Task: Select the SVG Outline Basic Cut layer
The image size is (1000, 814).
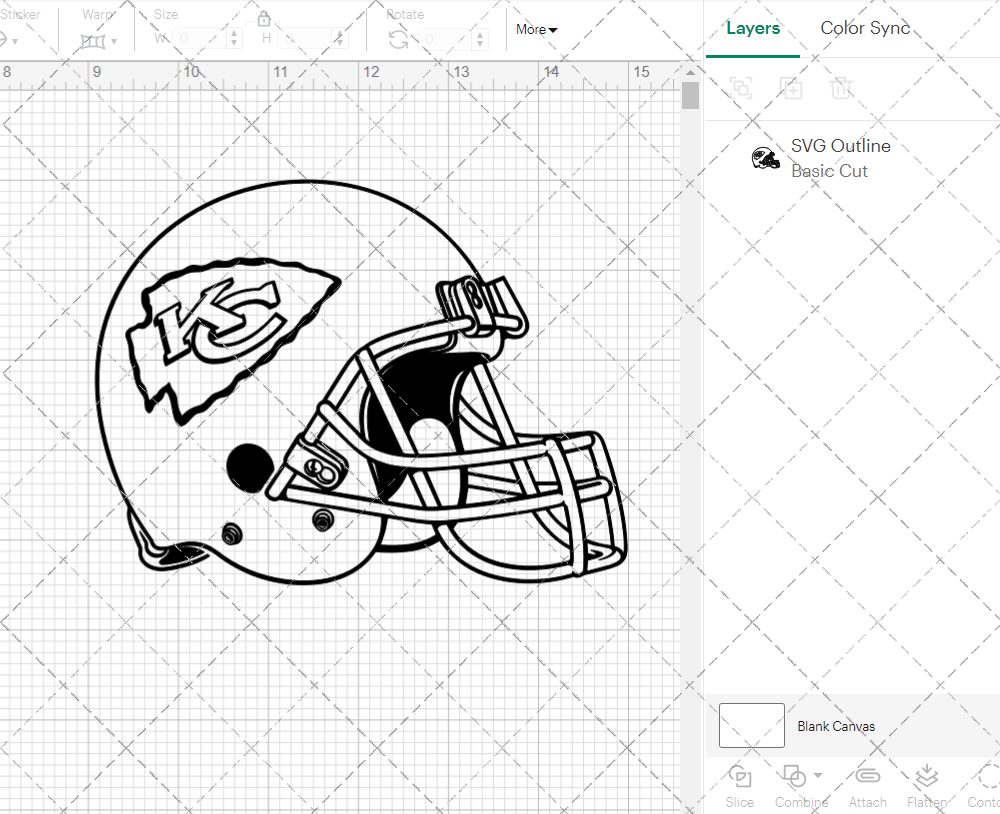Action: point(840,158)
